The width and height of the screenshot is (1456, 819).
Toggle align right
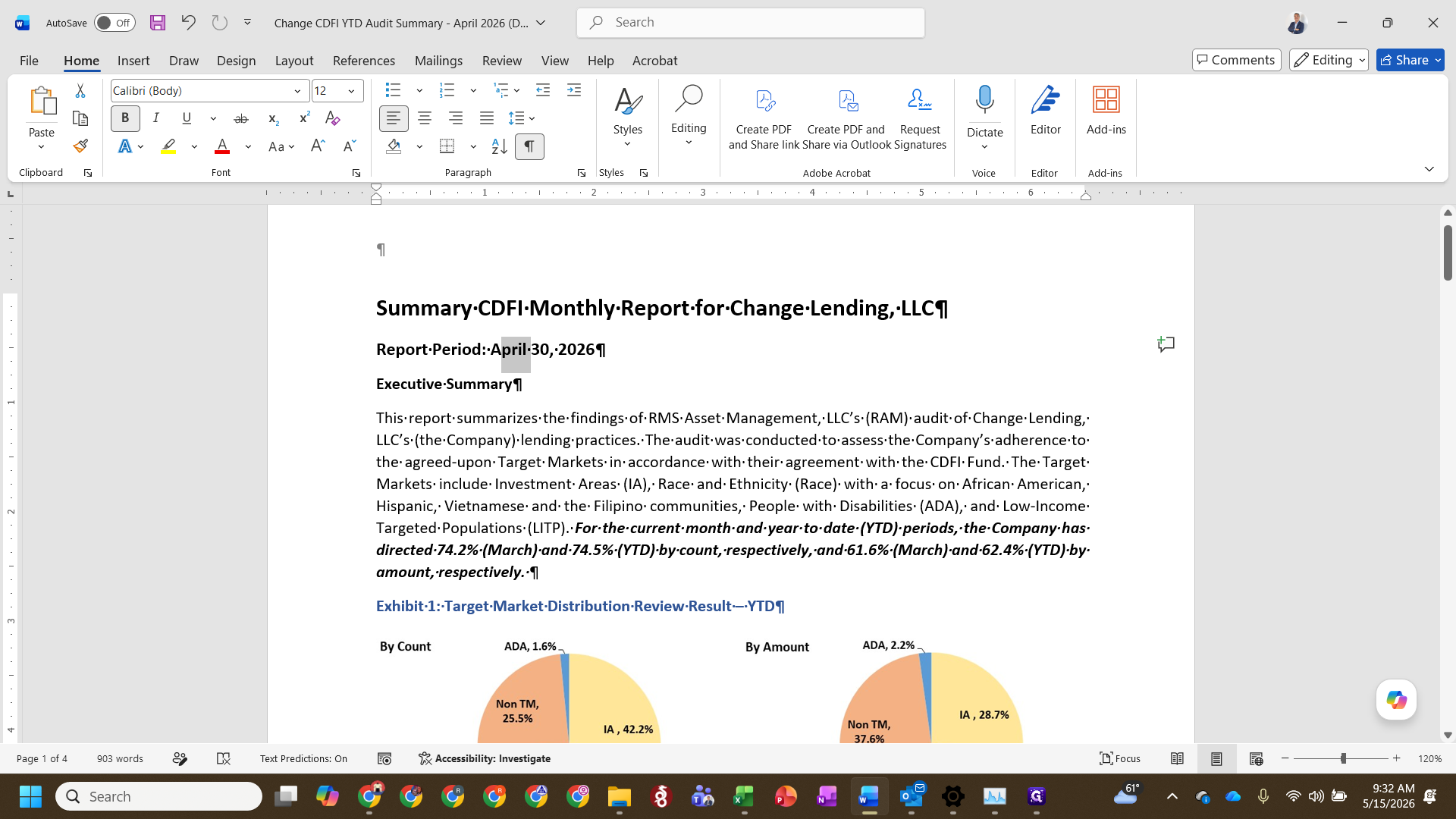tap(456, 118)
